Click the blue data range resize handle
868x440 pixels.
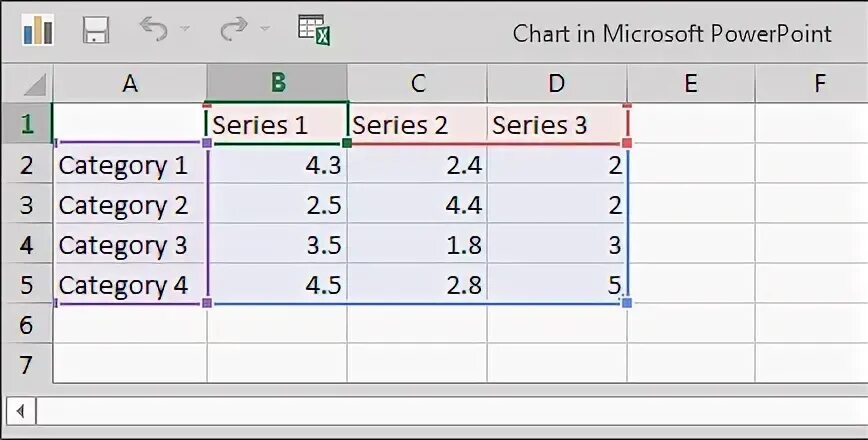click(x=627, y=302)
